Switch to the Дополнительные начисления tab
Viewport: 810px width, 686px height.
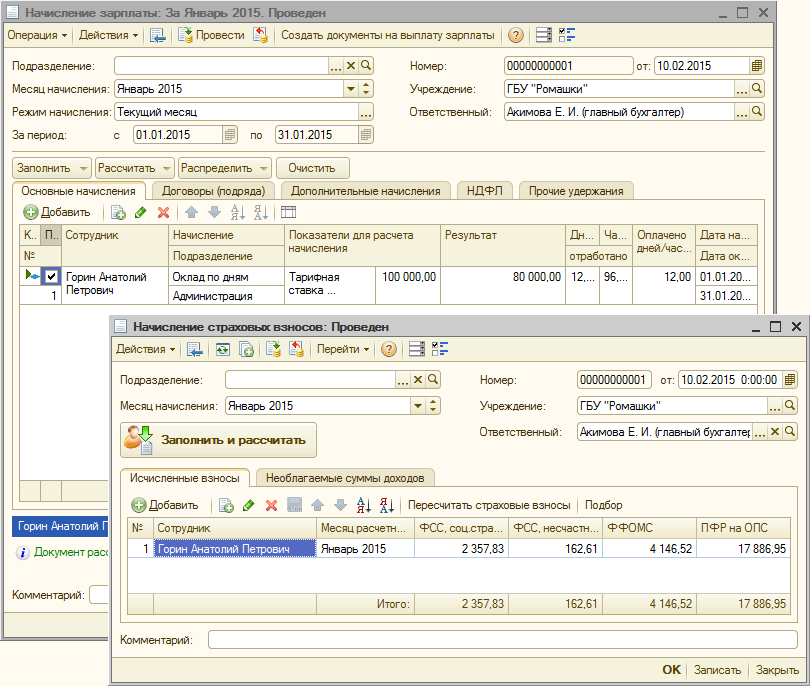(365, 191)
